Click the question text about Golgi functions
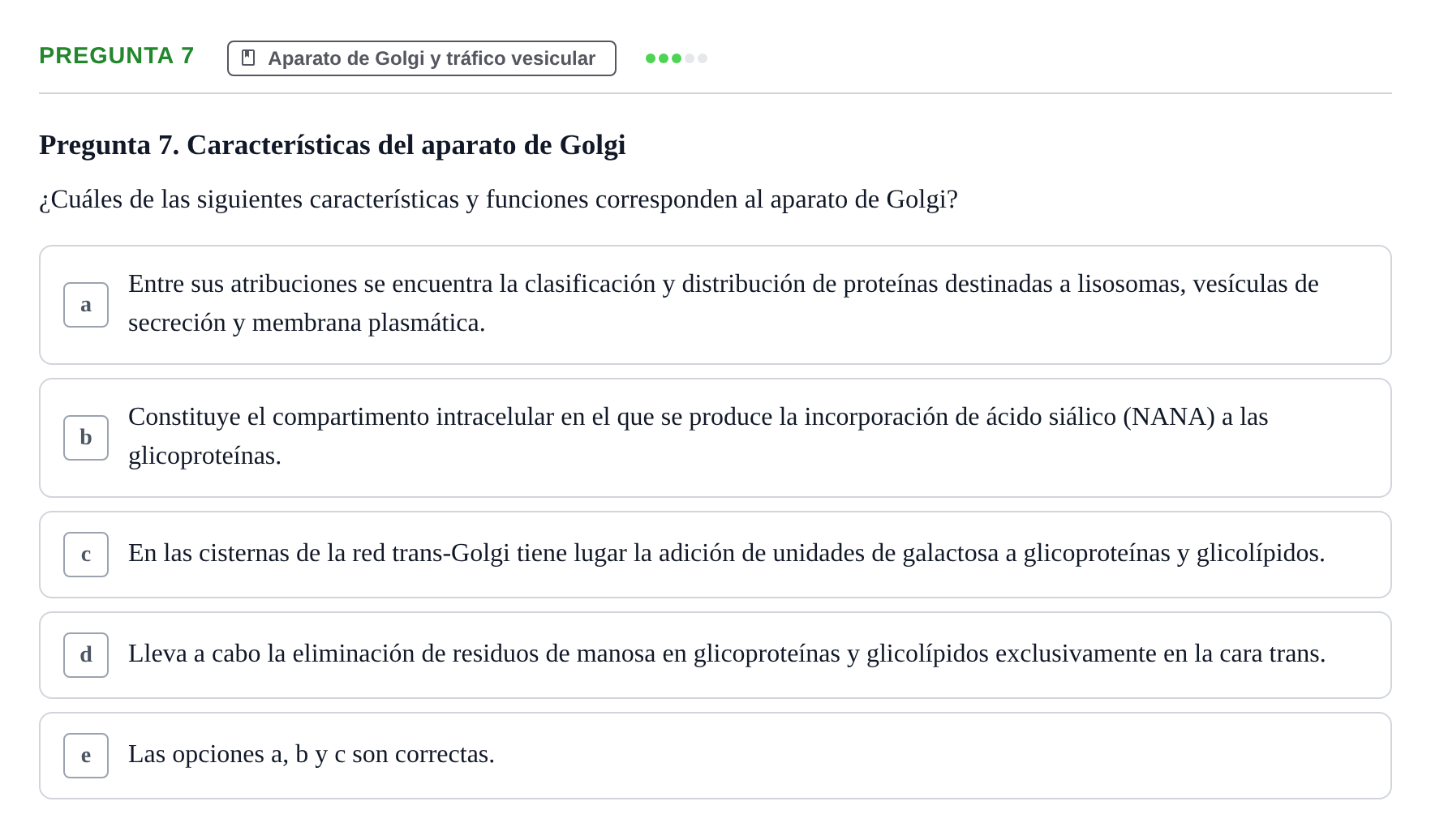 (498, 199)
